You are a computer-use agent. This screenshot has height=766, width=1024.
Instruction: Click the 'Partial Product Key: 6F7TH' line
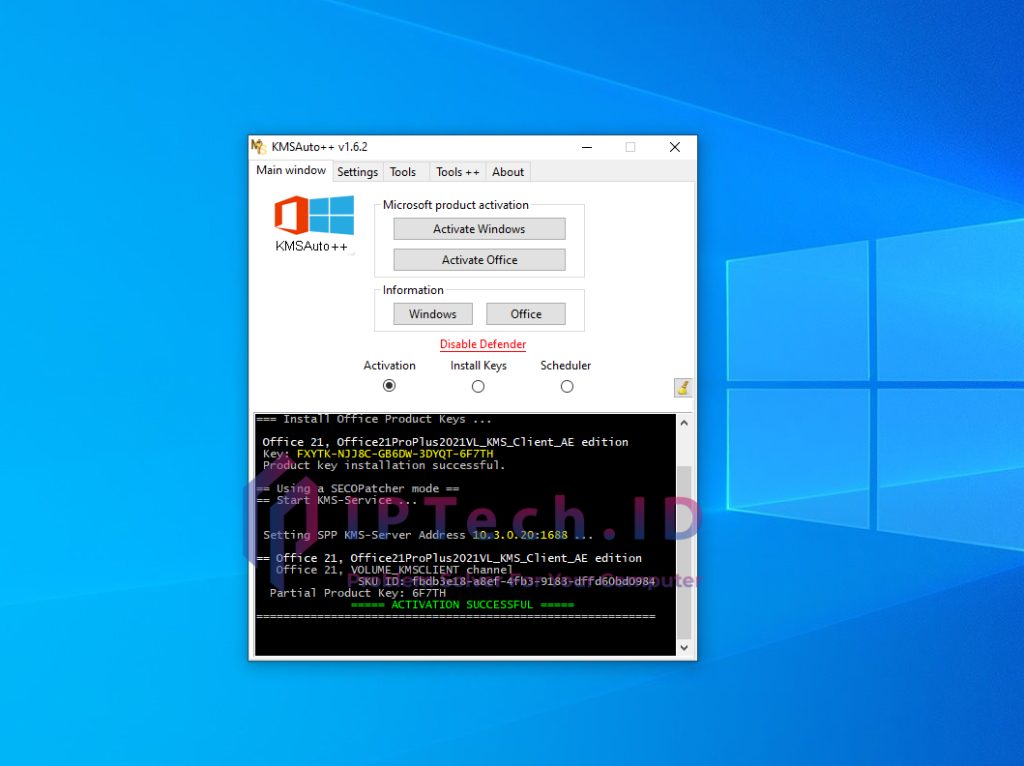pyautogui.click(x=357, y=593)
